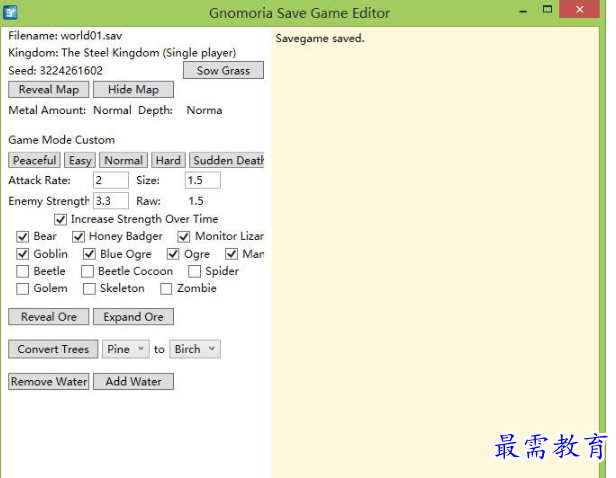Minimize the Save Game Editor window
Screen dimensions: 616x478
(523, 11)
